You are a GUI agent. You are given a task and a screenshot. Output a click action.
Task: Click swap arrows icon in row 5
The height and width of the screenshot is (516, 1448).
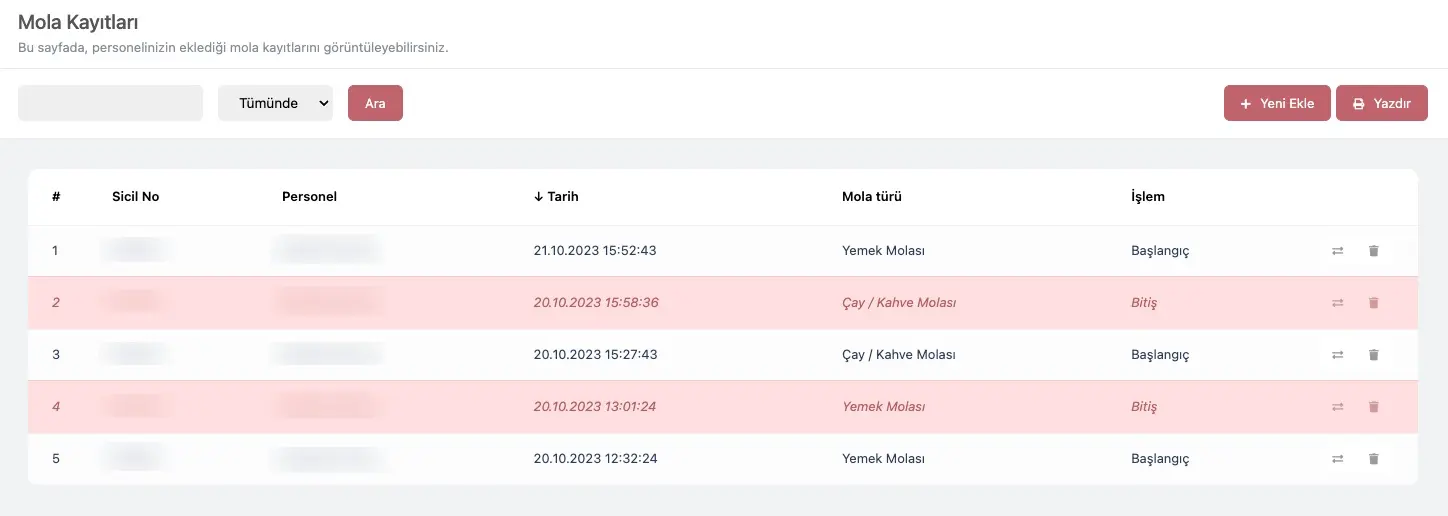[x=1337, y=459]
